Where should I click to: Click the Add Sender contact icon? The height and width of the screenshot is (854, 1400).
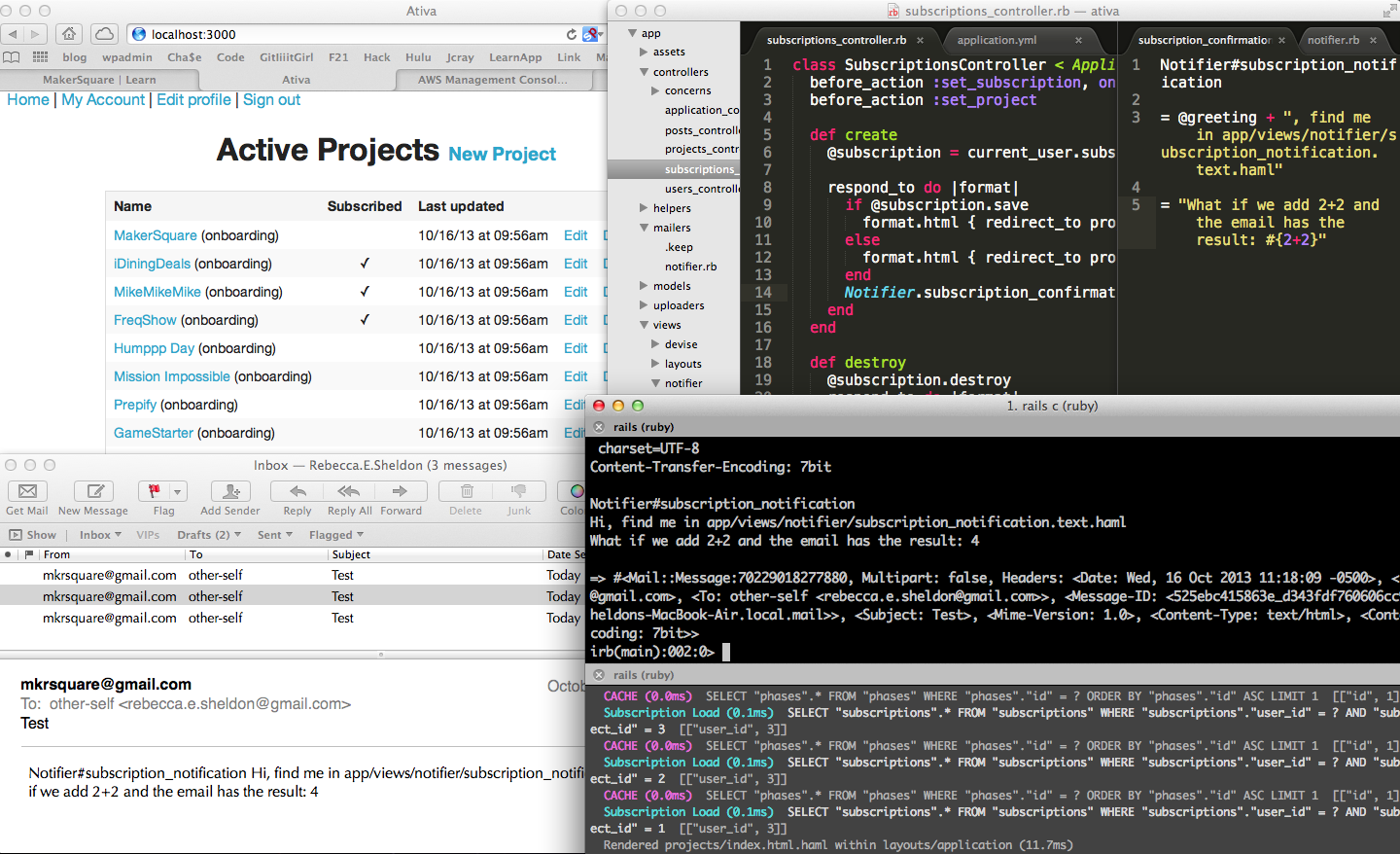click(x=230, y=492)
